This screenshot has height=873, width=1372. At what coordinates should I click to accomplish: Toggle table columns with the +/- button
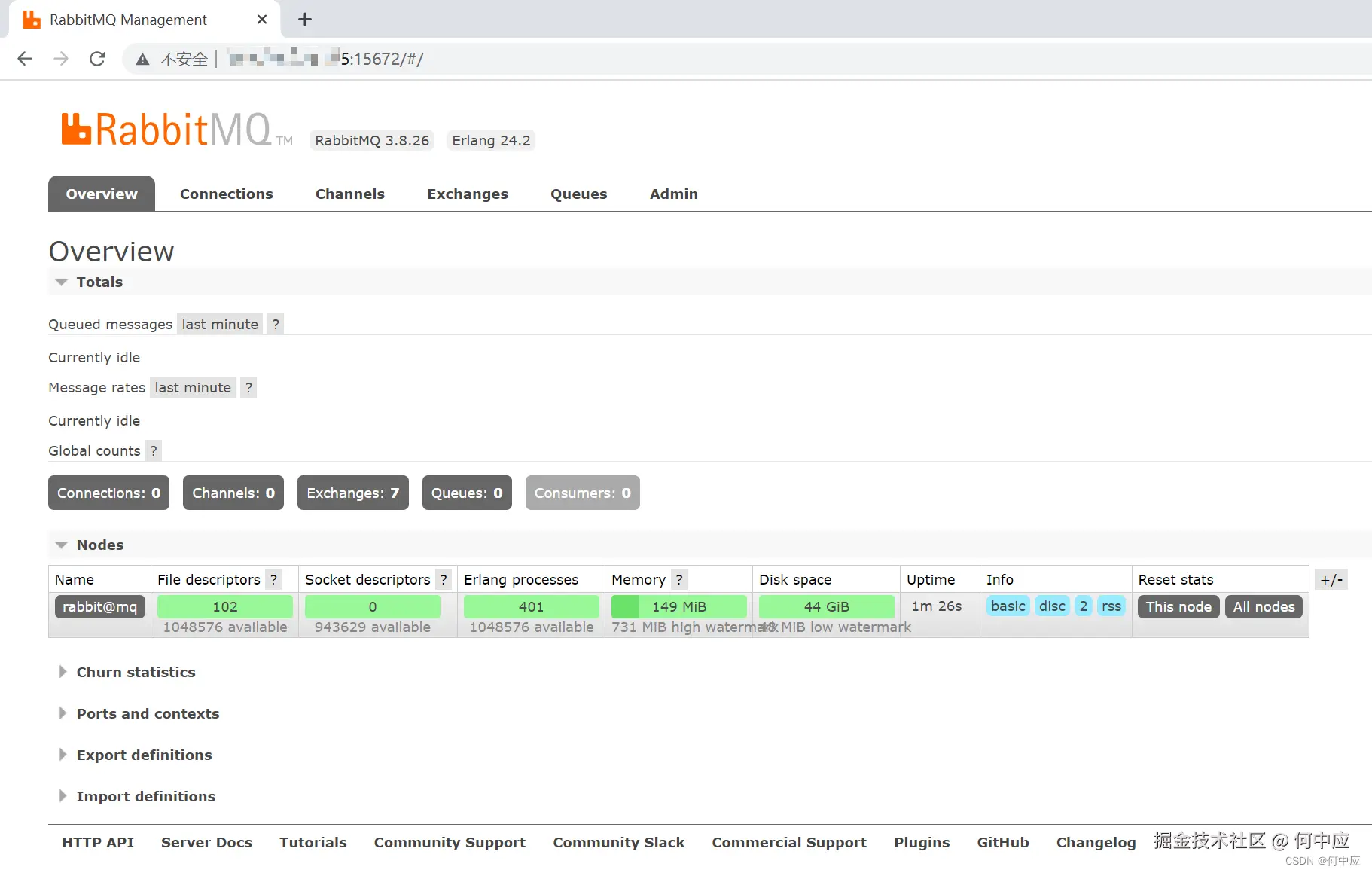1331,580
